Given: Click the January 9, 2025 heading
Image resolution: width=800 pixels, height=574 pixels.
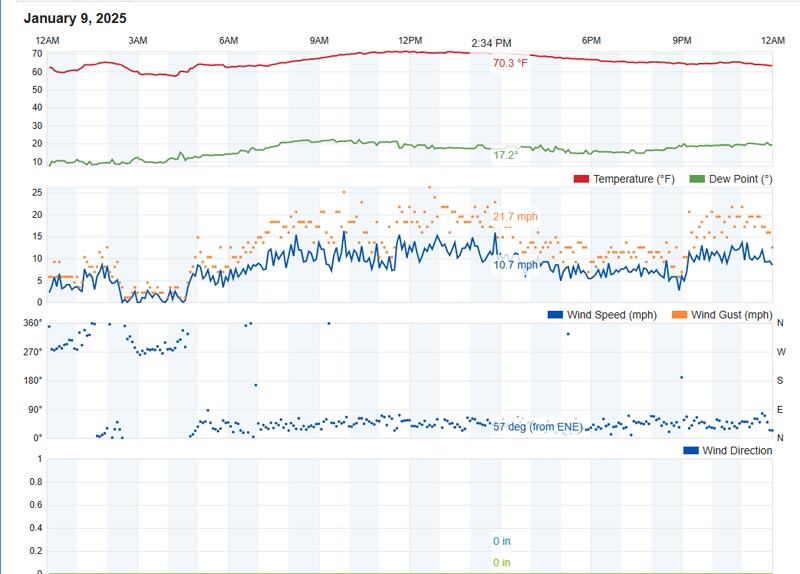Looking at the screenshot, I should (x=75, y=18).
